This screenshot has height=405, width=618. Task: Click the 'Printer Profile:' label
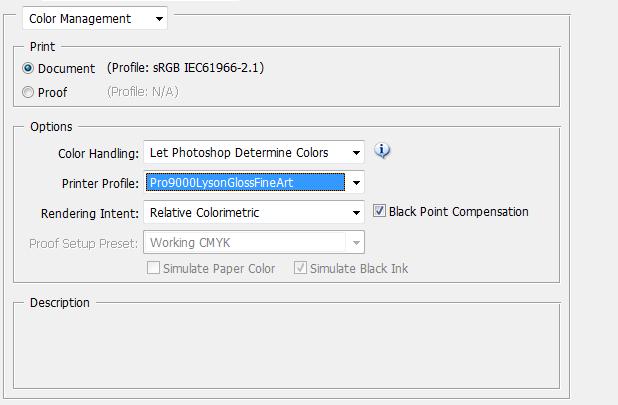[99, 184]
